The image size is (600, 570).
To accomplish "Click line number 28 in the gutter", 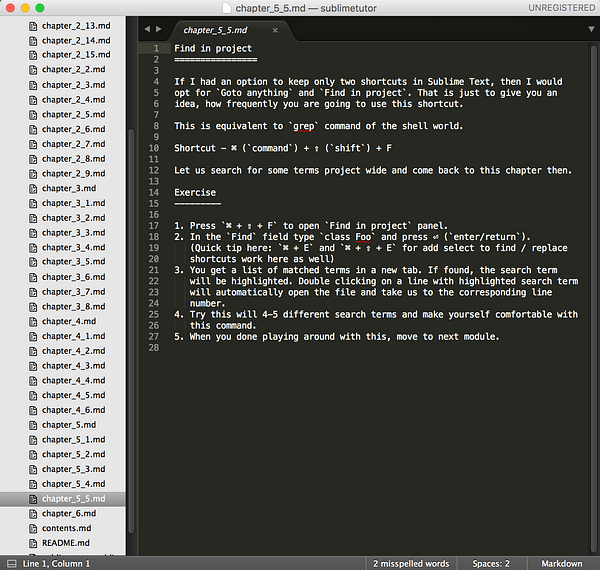I will [x=154, y=348].
